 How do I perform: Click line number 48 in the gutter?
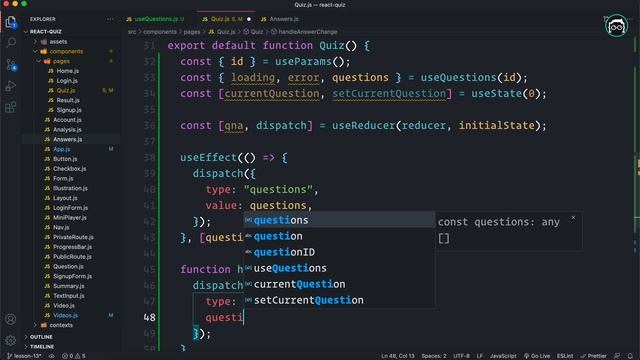point(149,318)
